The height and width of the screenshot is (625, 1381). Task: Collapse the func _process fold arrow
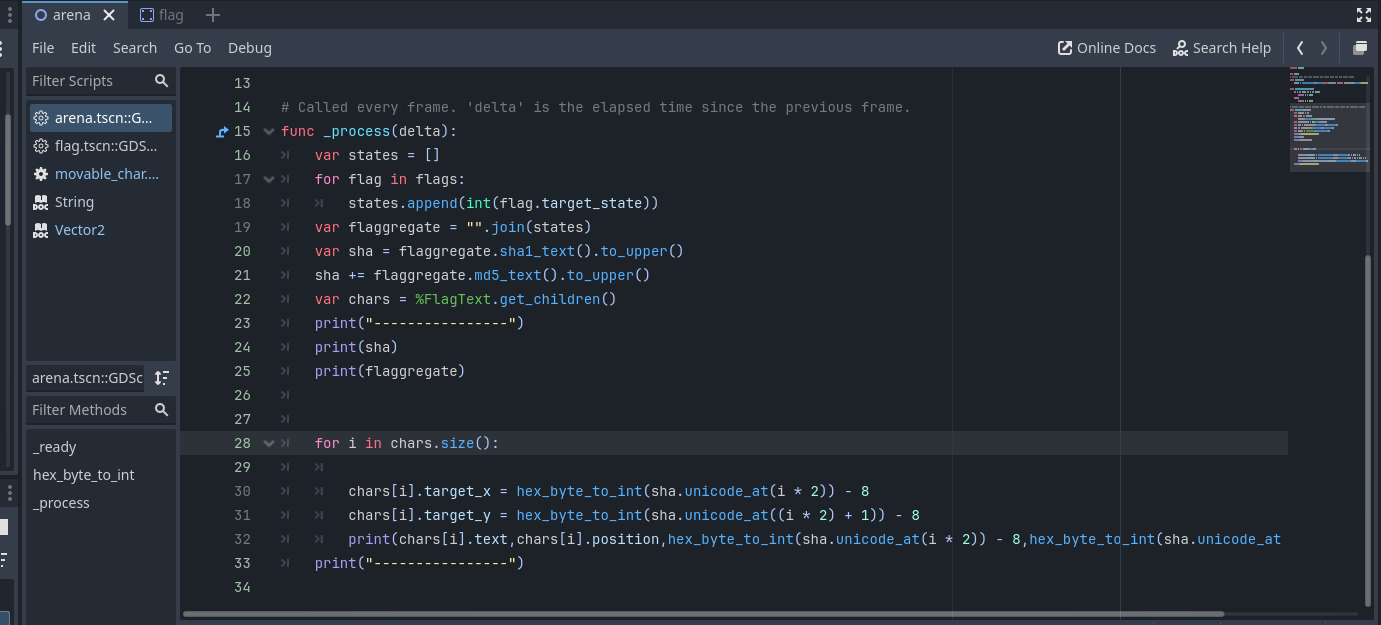click(x=268, y=131)
